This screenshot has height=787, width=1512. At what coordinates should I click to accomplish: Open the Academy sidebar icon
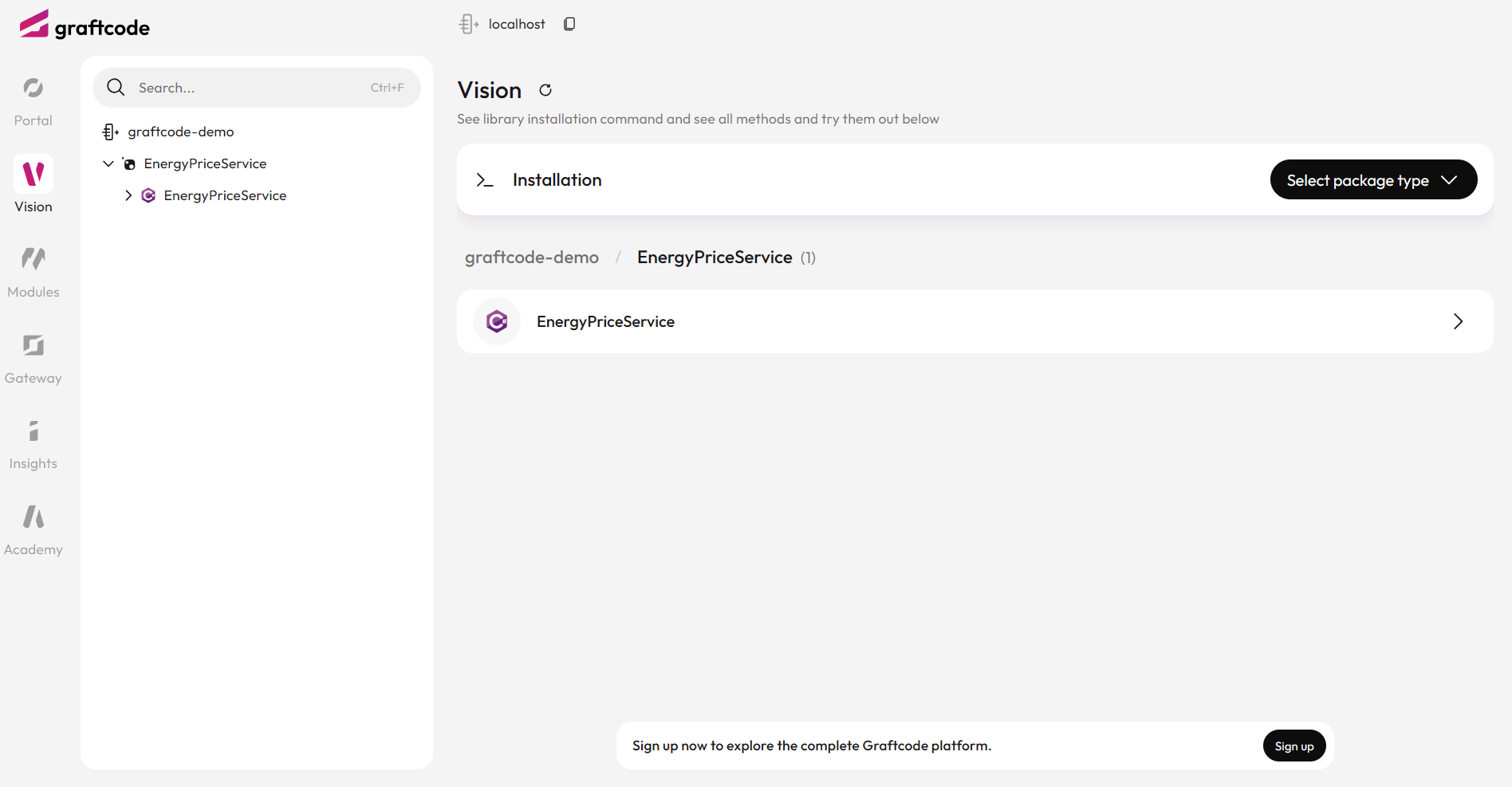tap(33, 517)
